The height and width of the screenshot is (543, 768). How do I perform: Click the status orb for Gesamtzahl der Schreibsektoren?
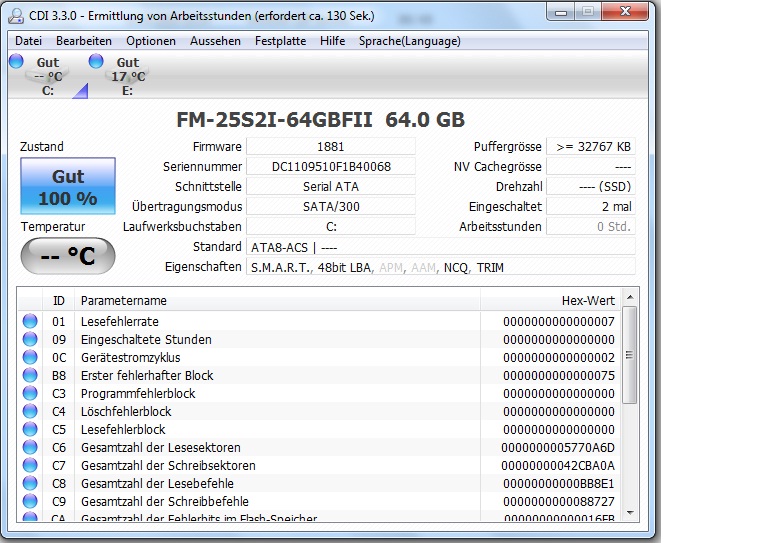tap(30, 465)
